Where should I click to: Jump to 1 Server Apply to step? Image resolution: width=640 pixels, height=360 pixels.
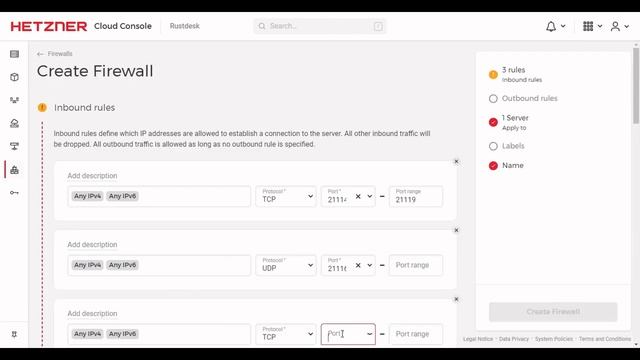(509, 122)
